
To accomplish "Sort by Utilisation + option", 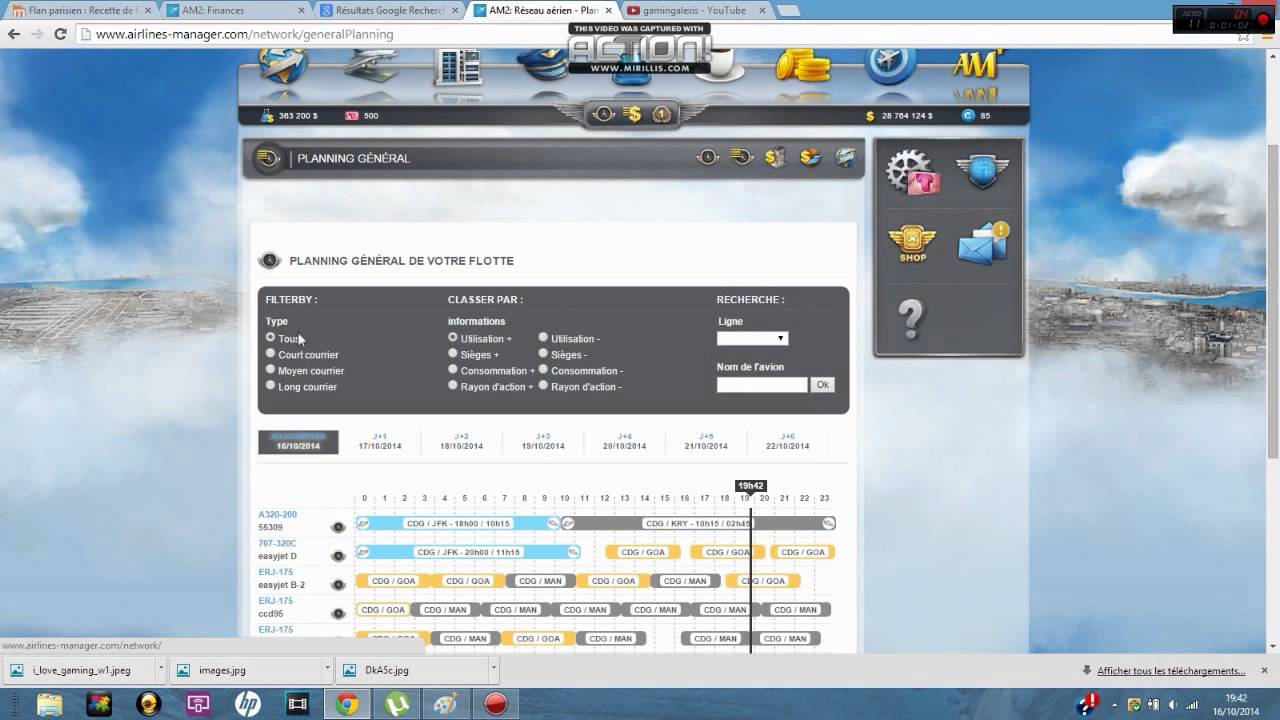I will (453, 338).
